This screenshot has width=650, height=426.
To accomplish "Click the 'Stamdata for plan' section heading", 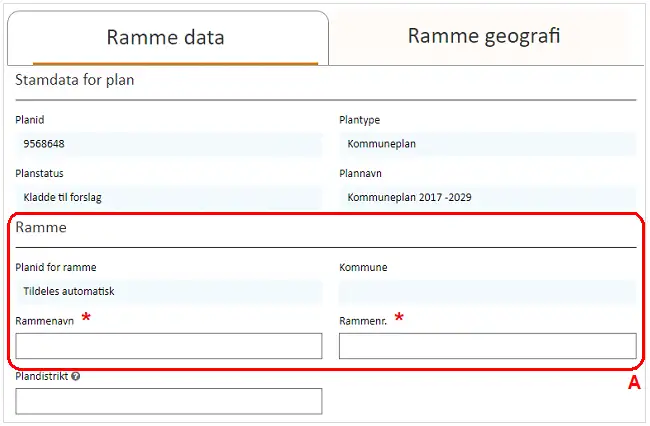I will pos(75,80).
